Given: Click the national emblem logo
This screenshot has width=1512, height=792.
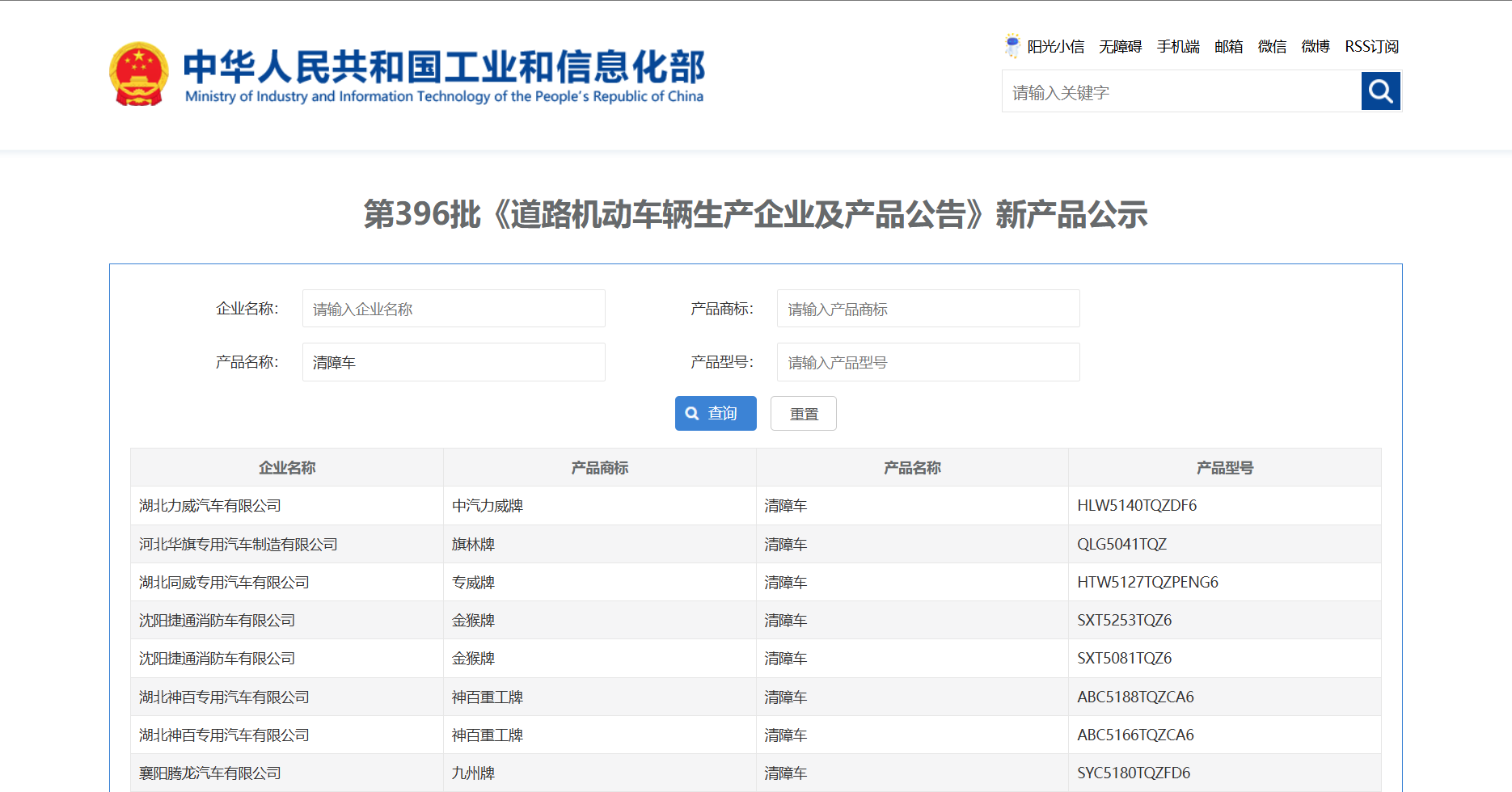Looking at the screenshot, I should (x=139, y=74).
